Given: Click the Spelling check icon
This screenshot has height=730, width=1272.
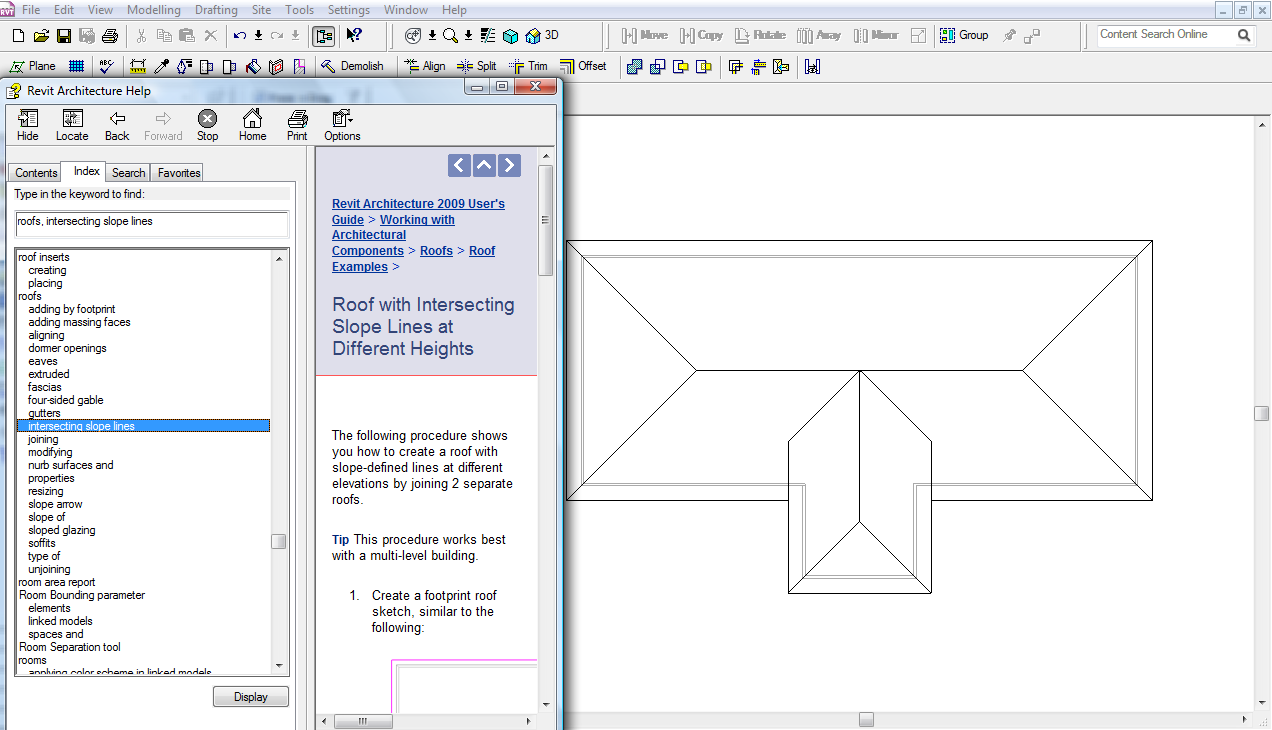Looking at the screenshot, I should coord(106,66).
